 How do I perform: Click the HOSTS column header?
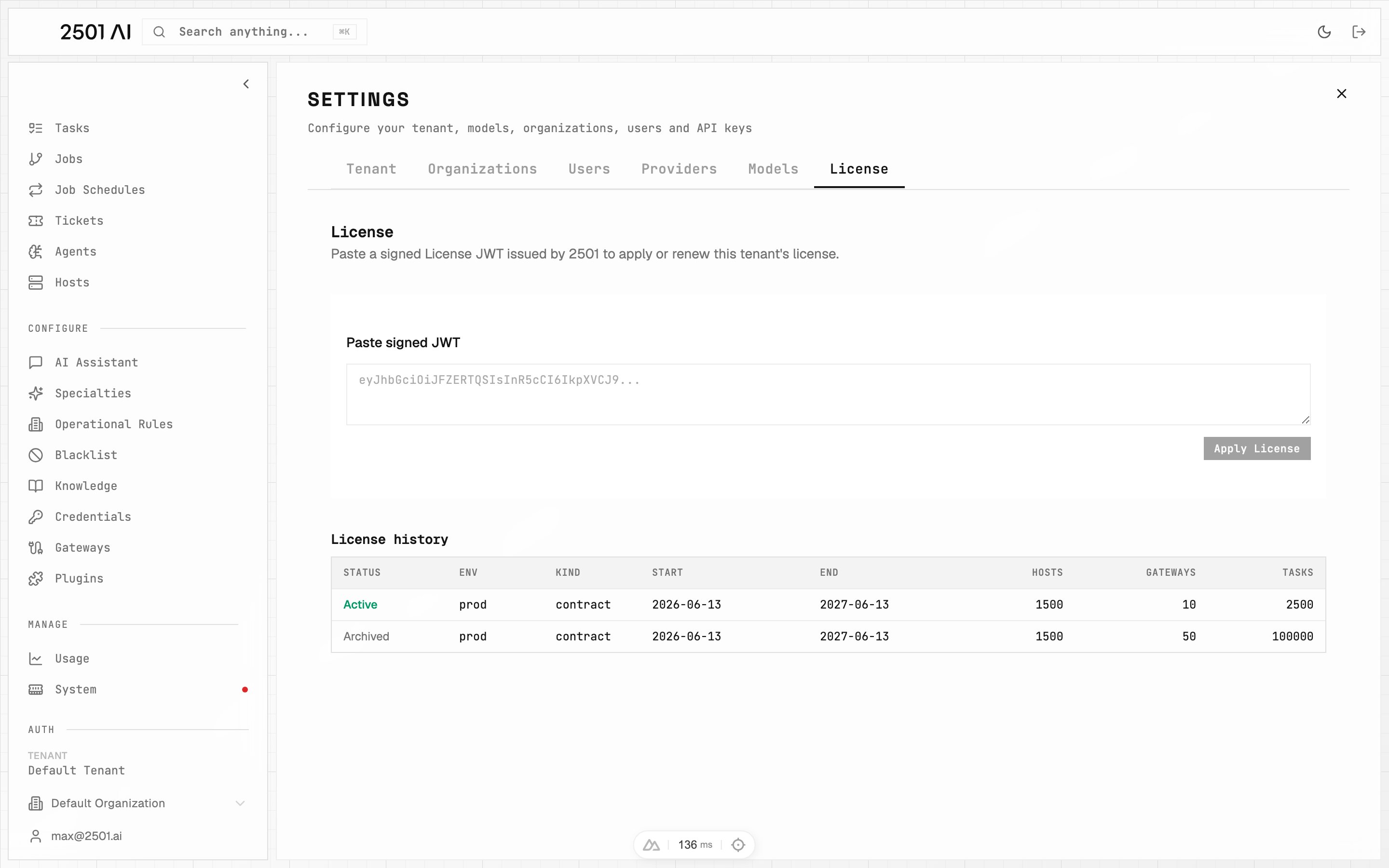coord(1048,573)
